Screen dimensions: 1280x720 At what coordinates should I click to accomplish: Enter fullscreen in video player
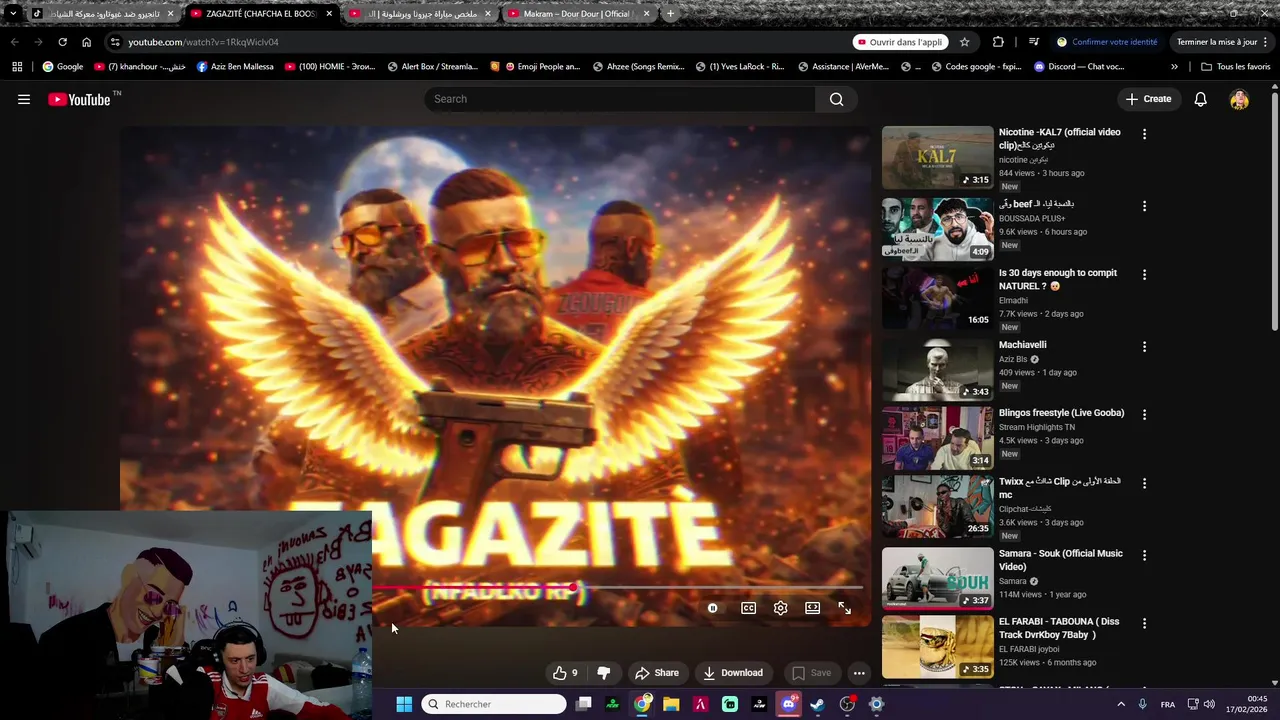844,608
